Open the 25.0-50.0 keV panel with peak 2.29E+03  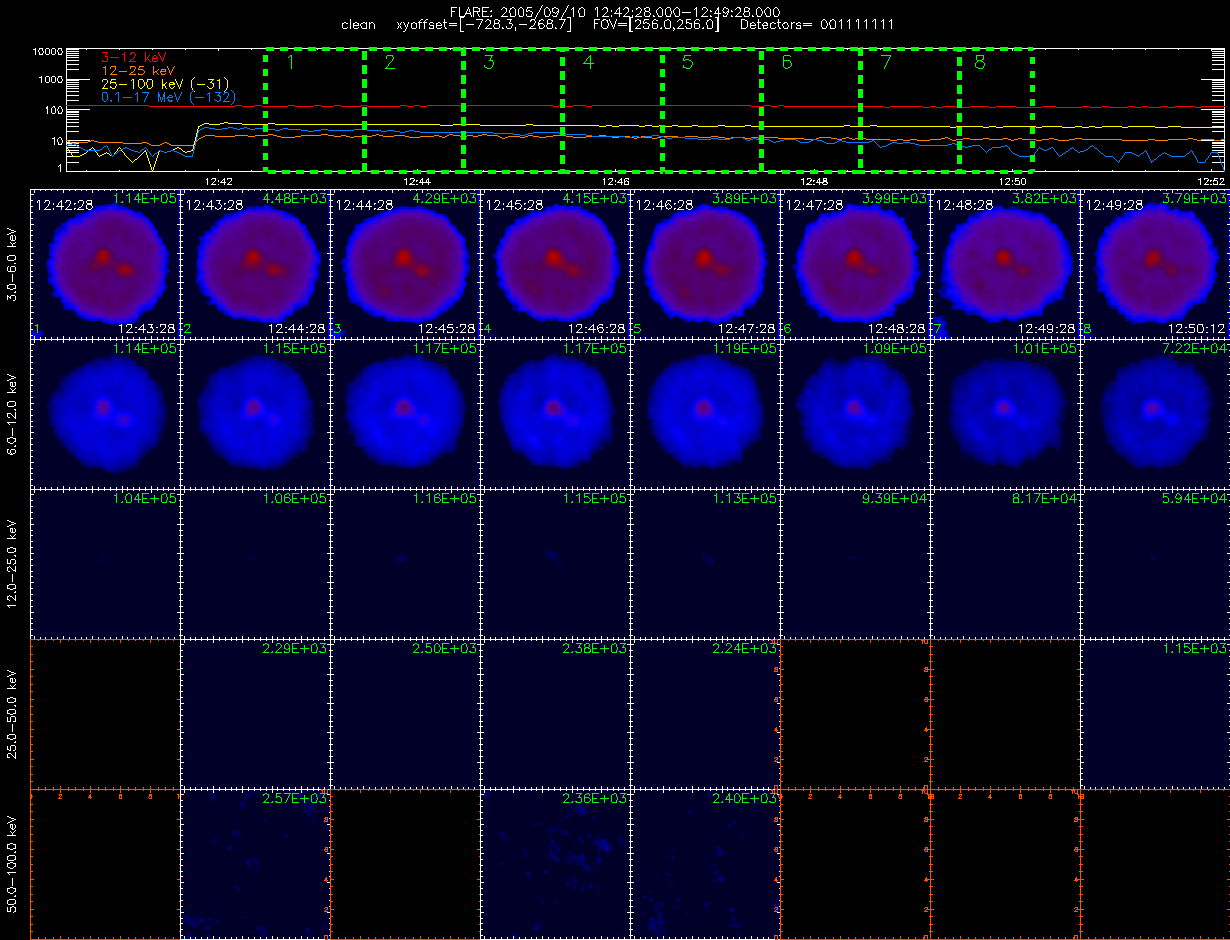255,714
